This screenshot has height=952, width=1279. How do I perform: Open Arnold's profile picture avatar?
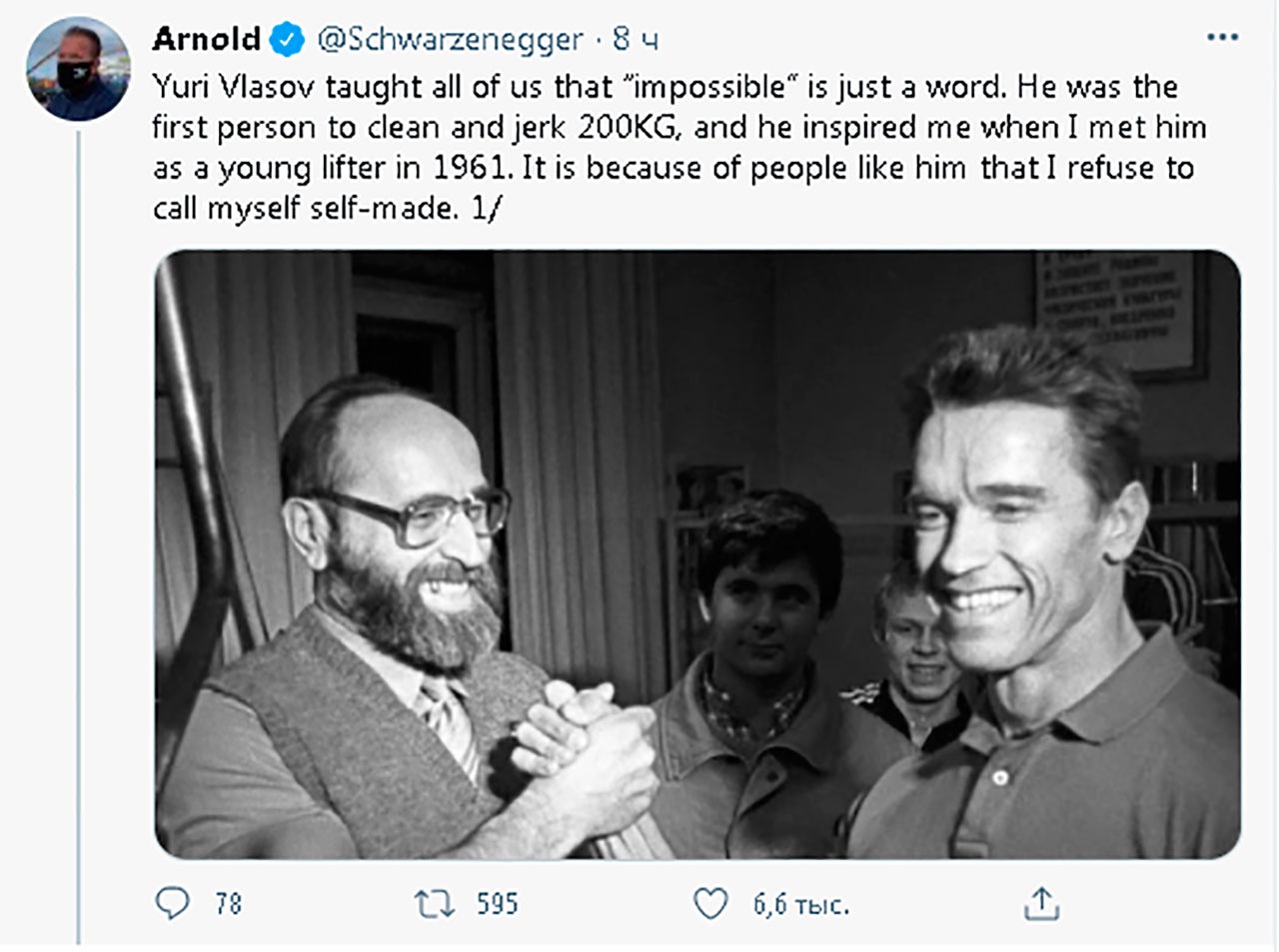click(78, 68)
